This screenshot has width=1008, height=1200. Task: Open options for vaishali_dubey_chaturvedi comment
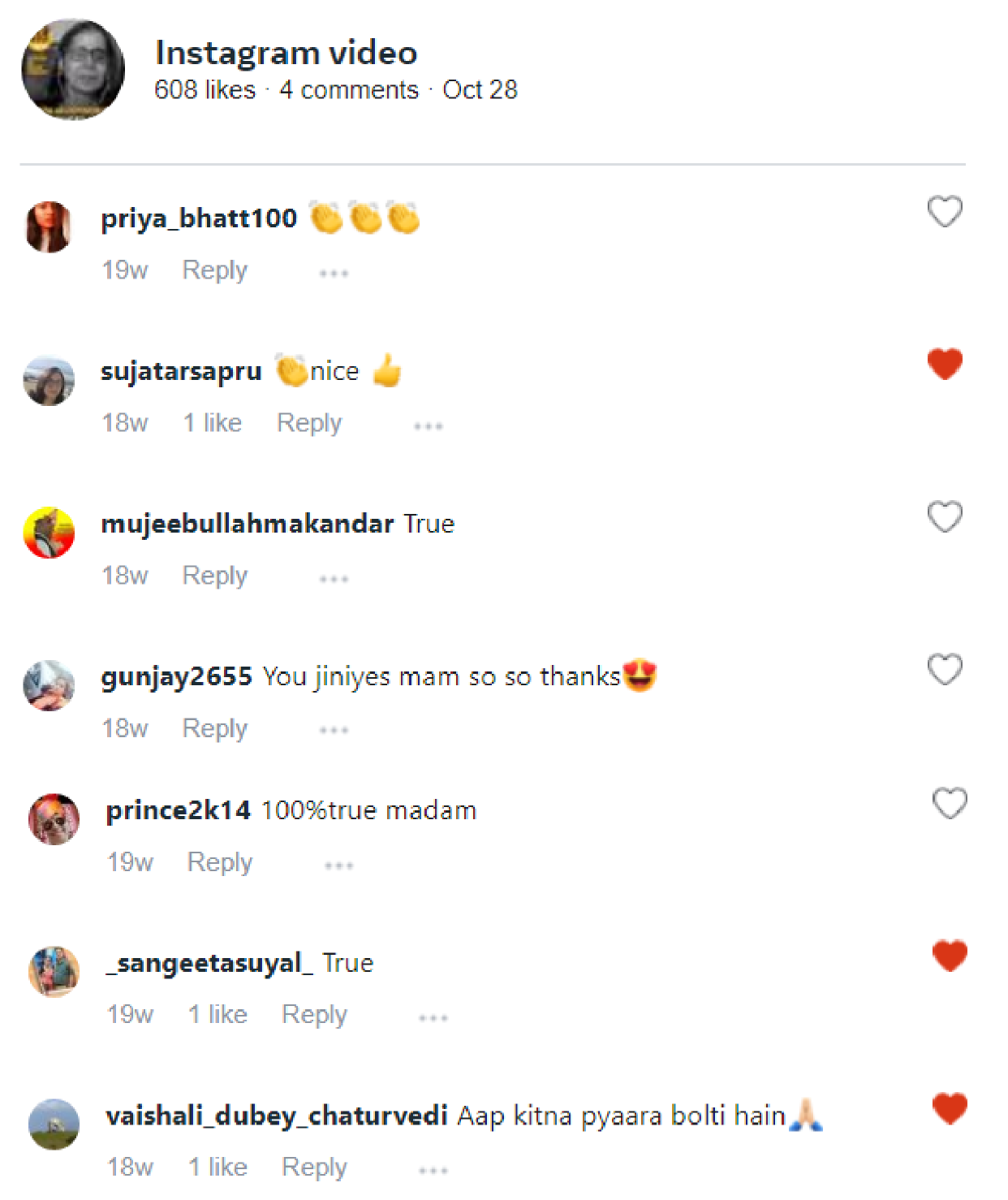[x=433, y=1171]
